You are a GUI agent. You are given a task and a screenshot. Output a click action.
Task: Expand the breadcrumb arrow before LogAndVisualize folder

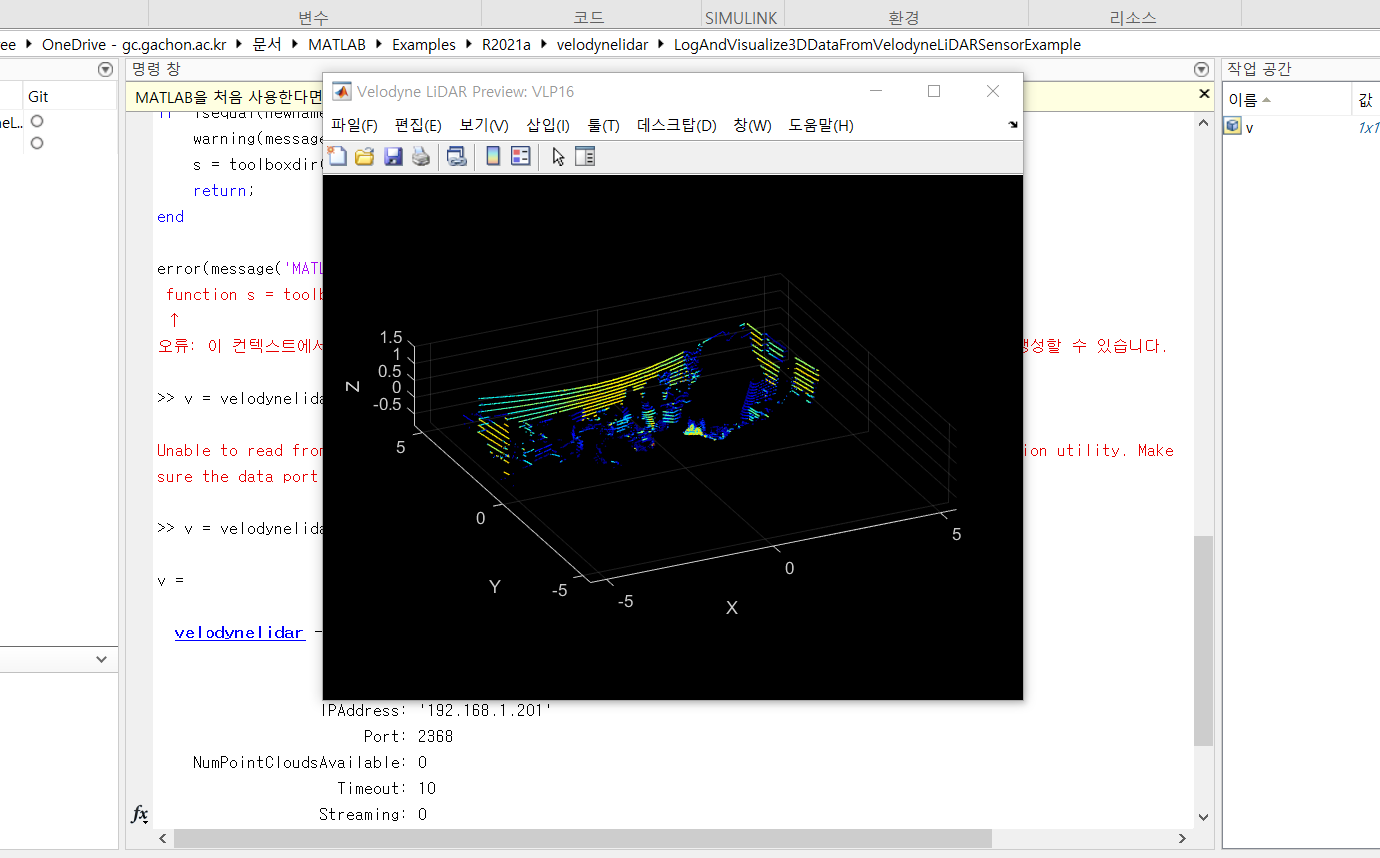point(663,45)
